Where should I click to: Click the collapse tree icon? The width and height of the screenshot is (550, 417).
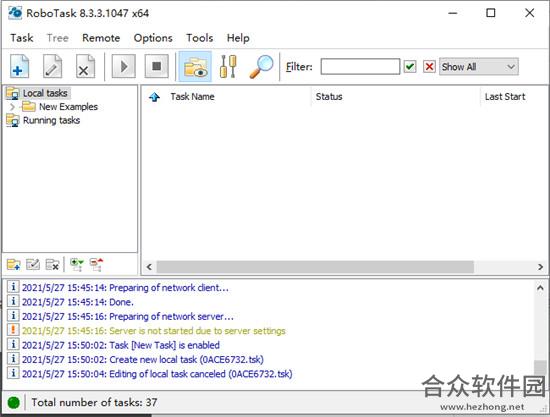tap(96, 264)
